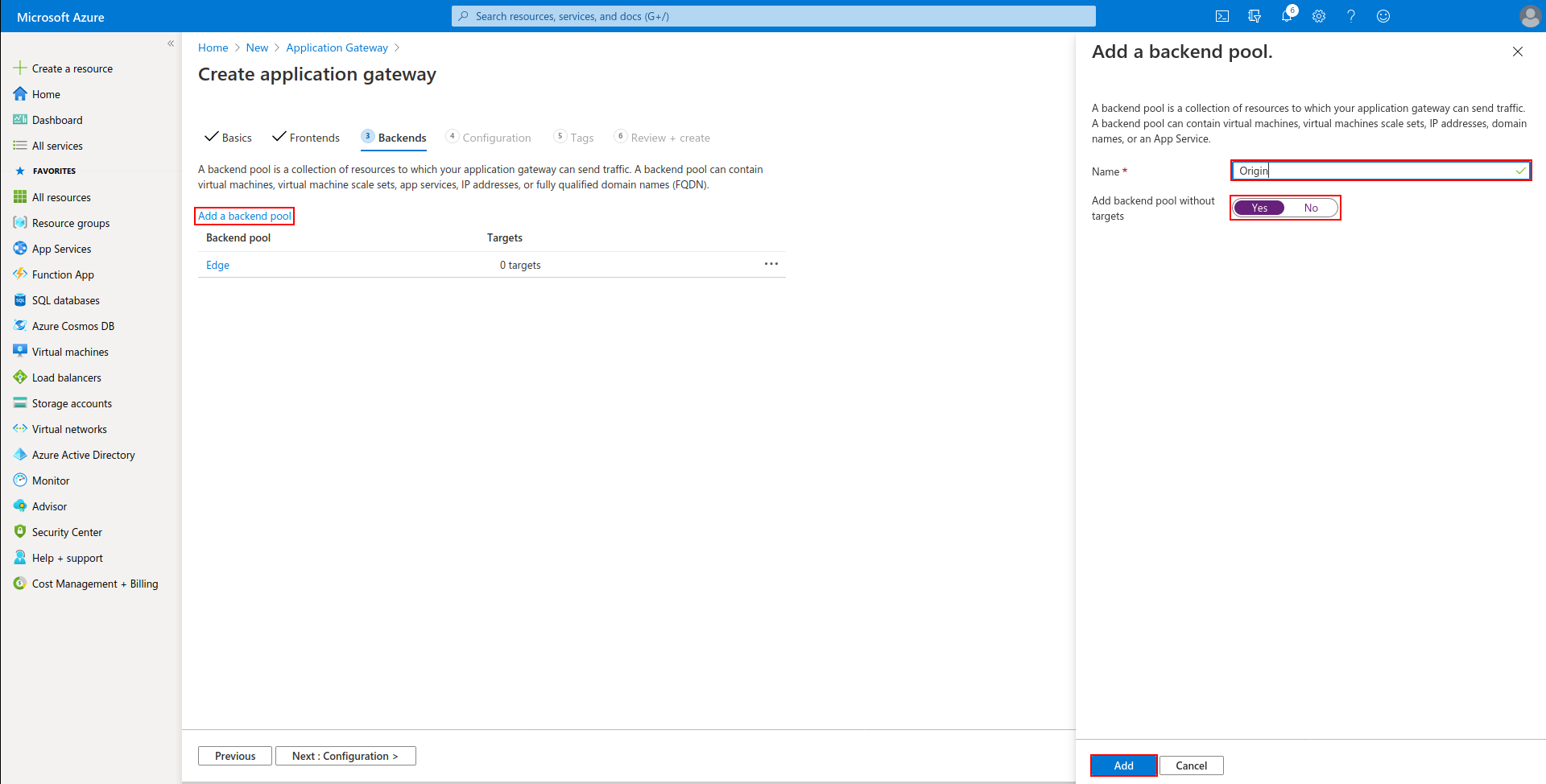This screenshot has width=1546, height=784.
Task: Select the Backends tab
Action: pyautogui.click(x=394, y=138)
